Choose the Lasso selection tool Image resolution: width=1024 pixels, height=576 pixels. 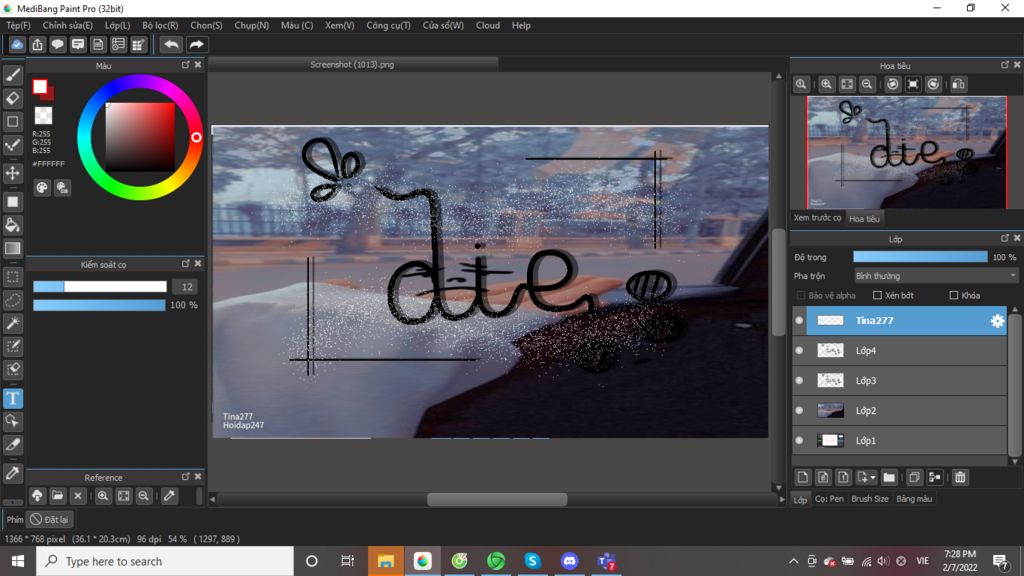pos(13,300)
